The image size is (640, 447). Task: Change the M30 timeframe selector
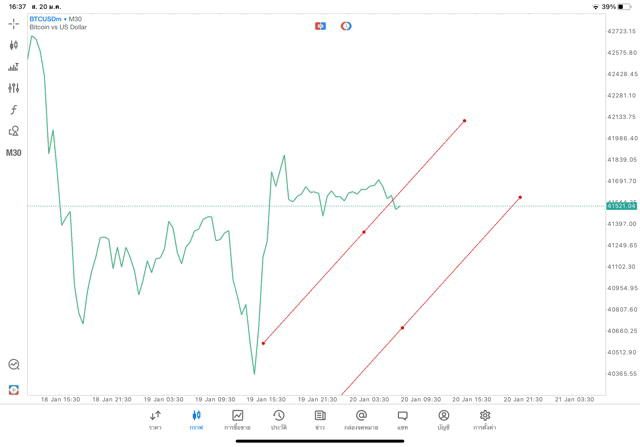point(14,153)
